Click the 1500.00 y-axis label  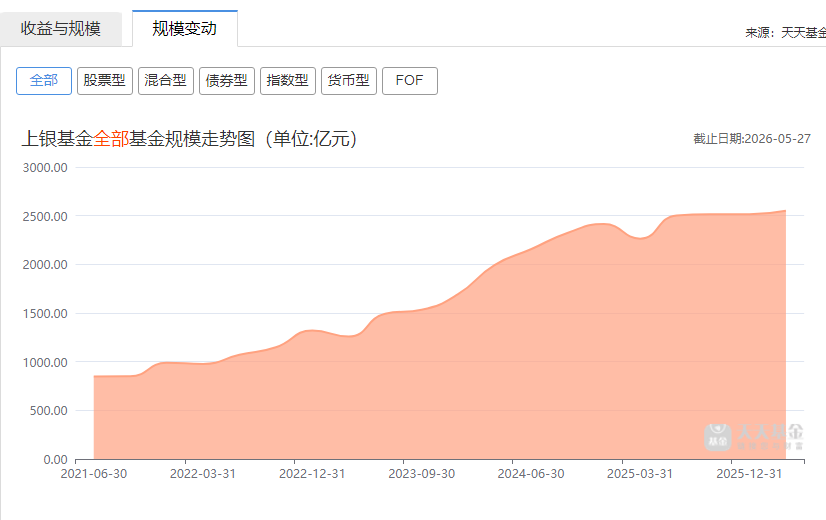[45, 314]
